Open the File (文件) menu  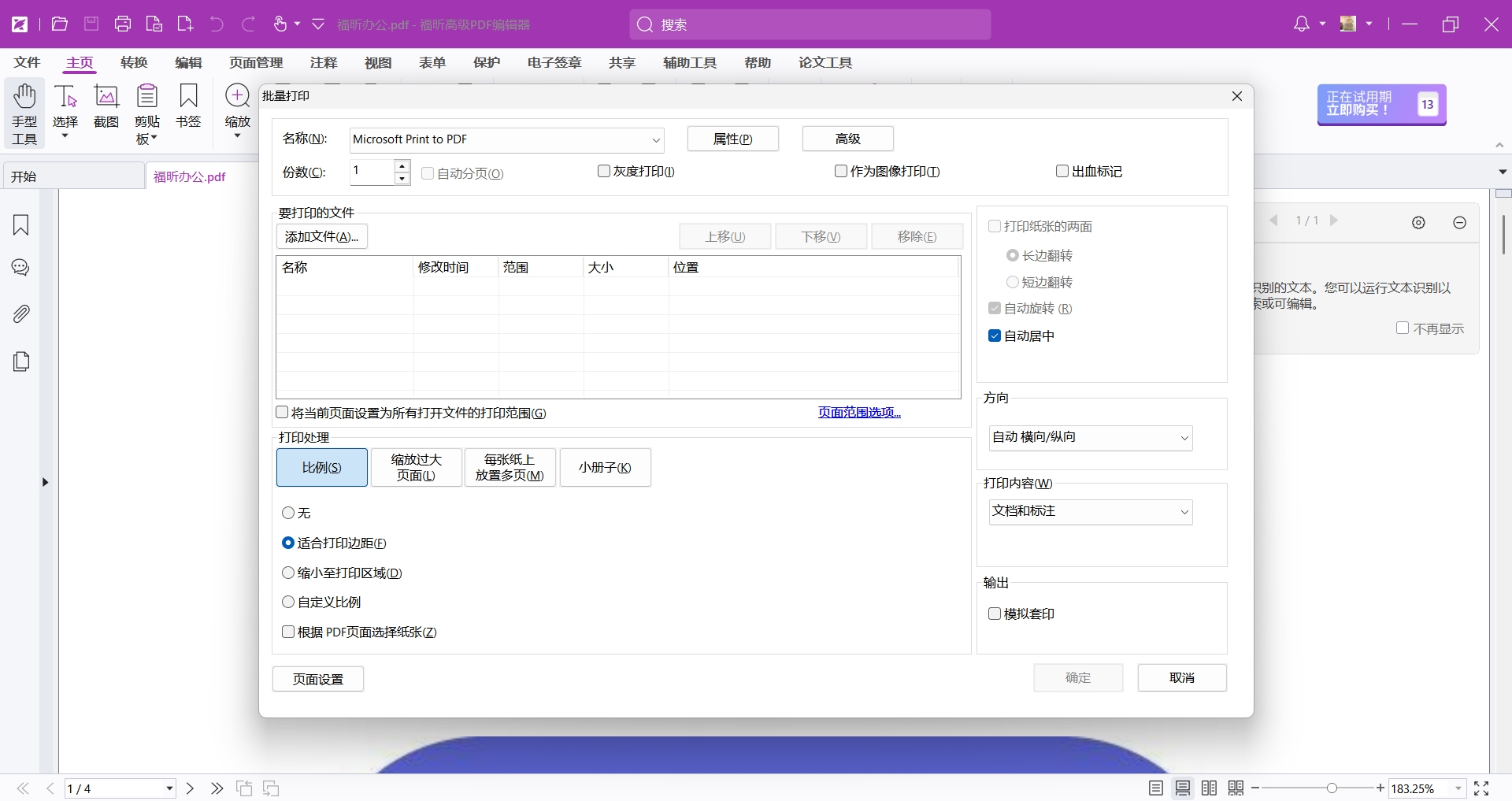27,63
